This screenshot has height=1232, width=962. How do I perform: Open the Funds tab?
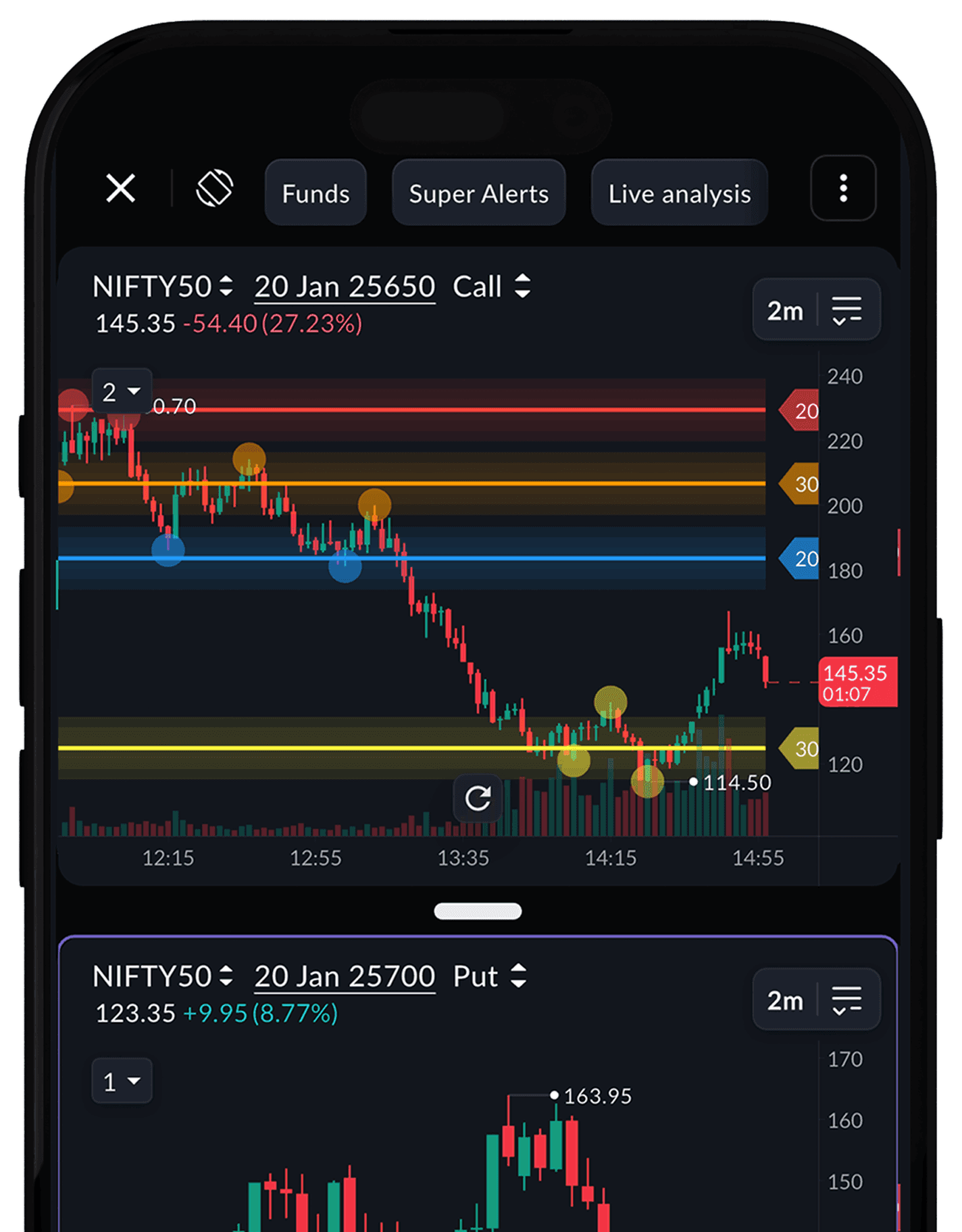[315, 193]
